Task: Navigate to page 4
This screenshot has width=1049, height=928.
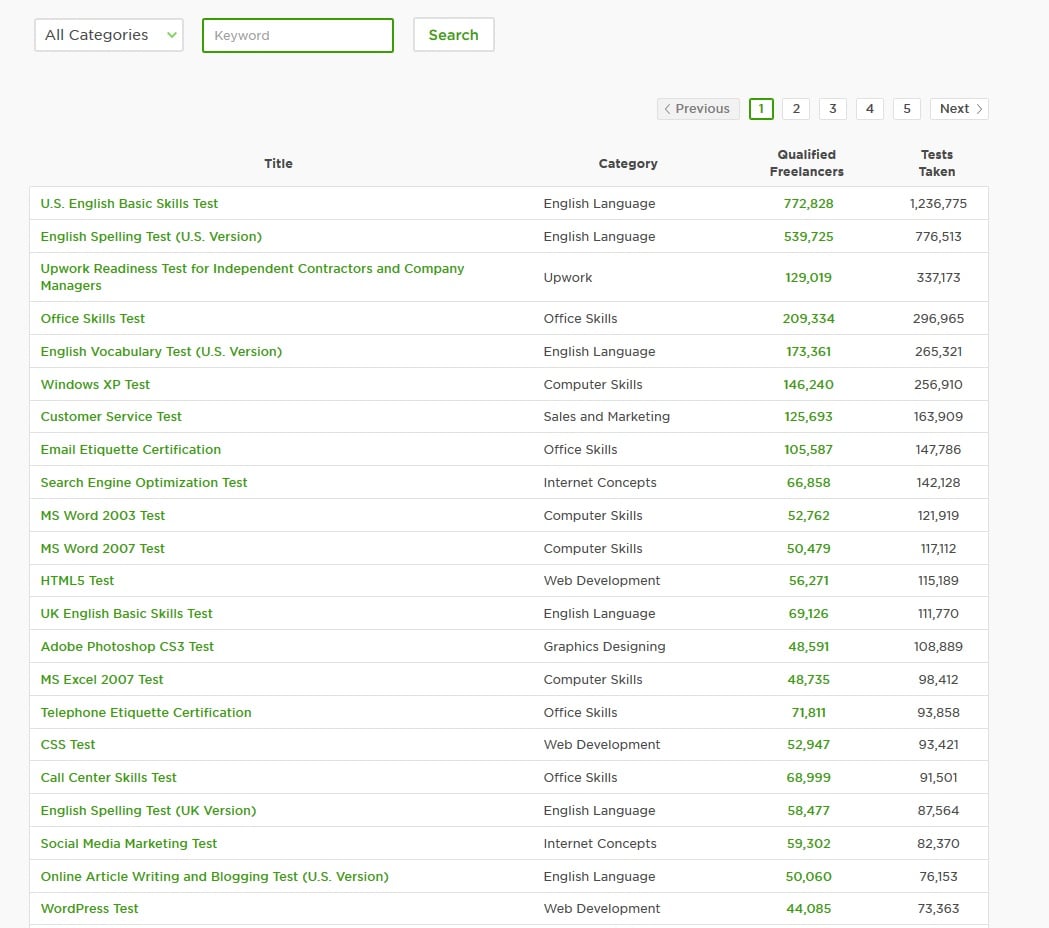Action: [x=869, y=109]
